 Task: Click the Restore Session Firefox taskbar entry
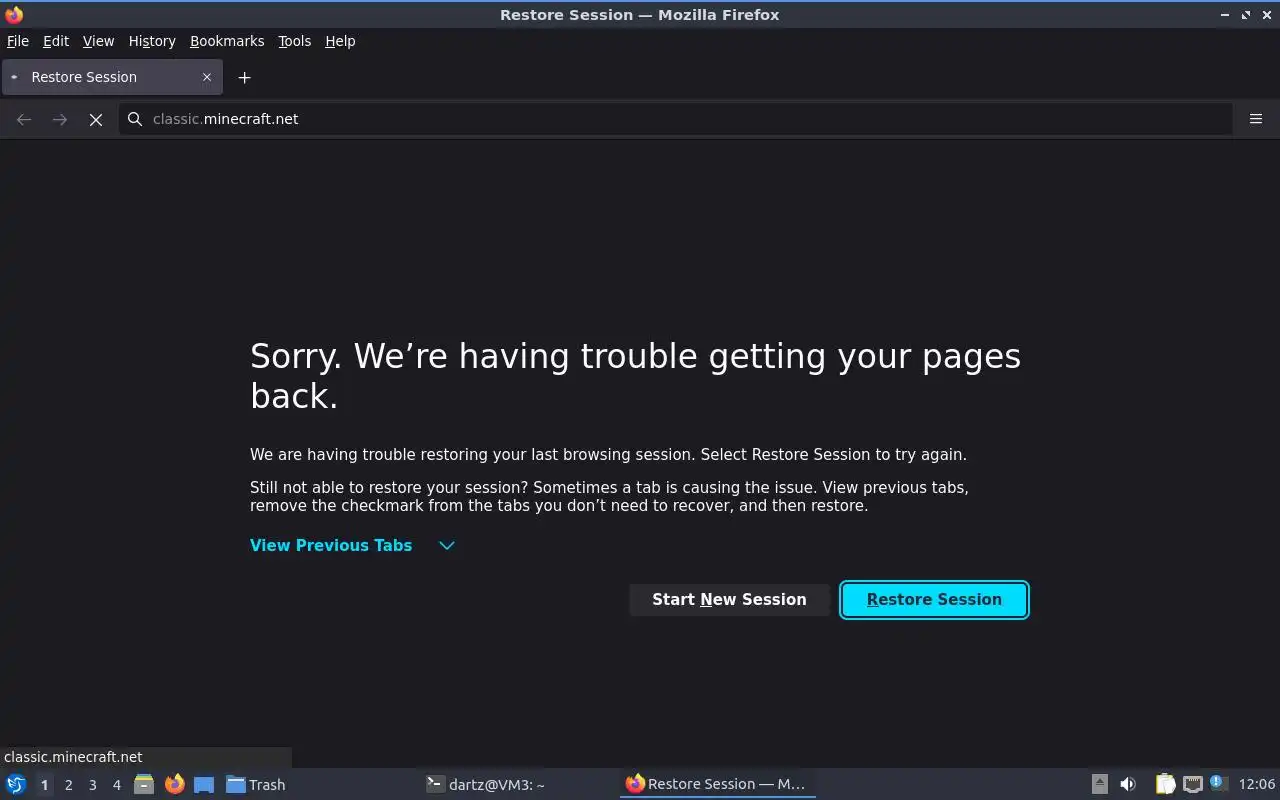click(718, 785)
